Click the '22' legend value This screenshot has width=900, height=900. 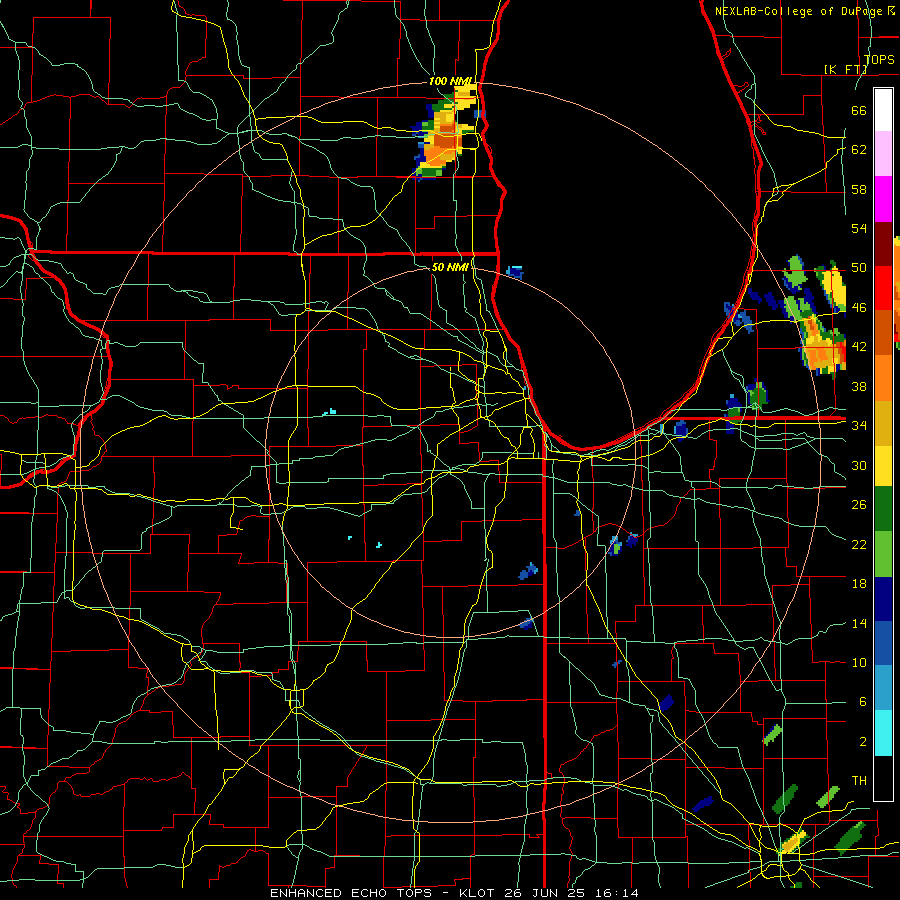859,545
